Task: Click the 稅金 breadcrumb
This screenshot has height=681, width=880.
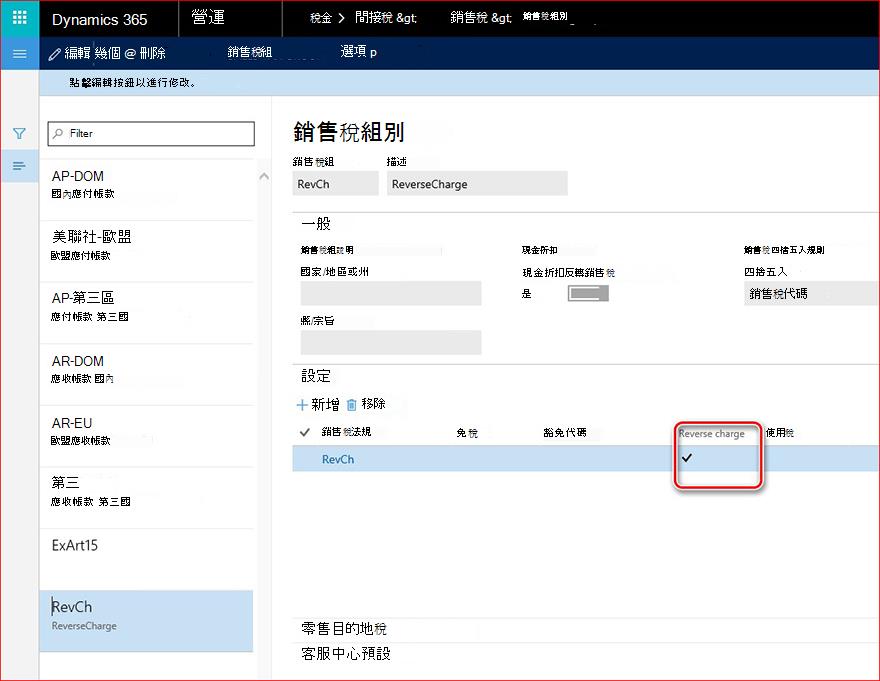Action: pyautogui.click(x=320, y=18)
